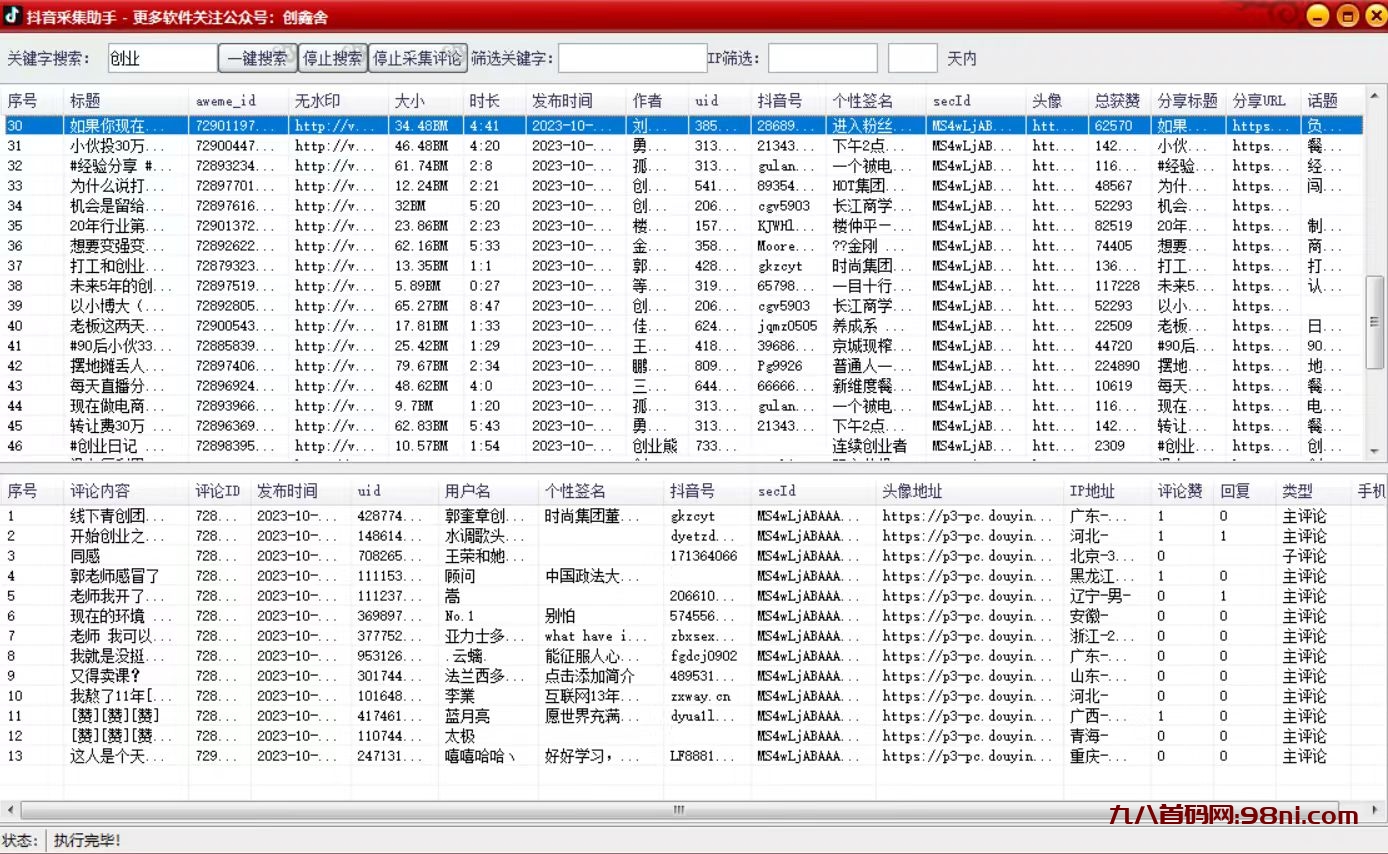Select comment row 郭老师感冒了
This screenshot has height=854, width=1388.
pos(693,576)
